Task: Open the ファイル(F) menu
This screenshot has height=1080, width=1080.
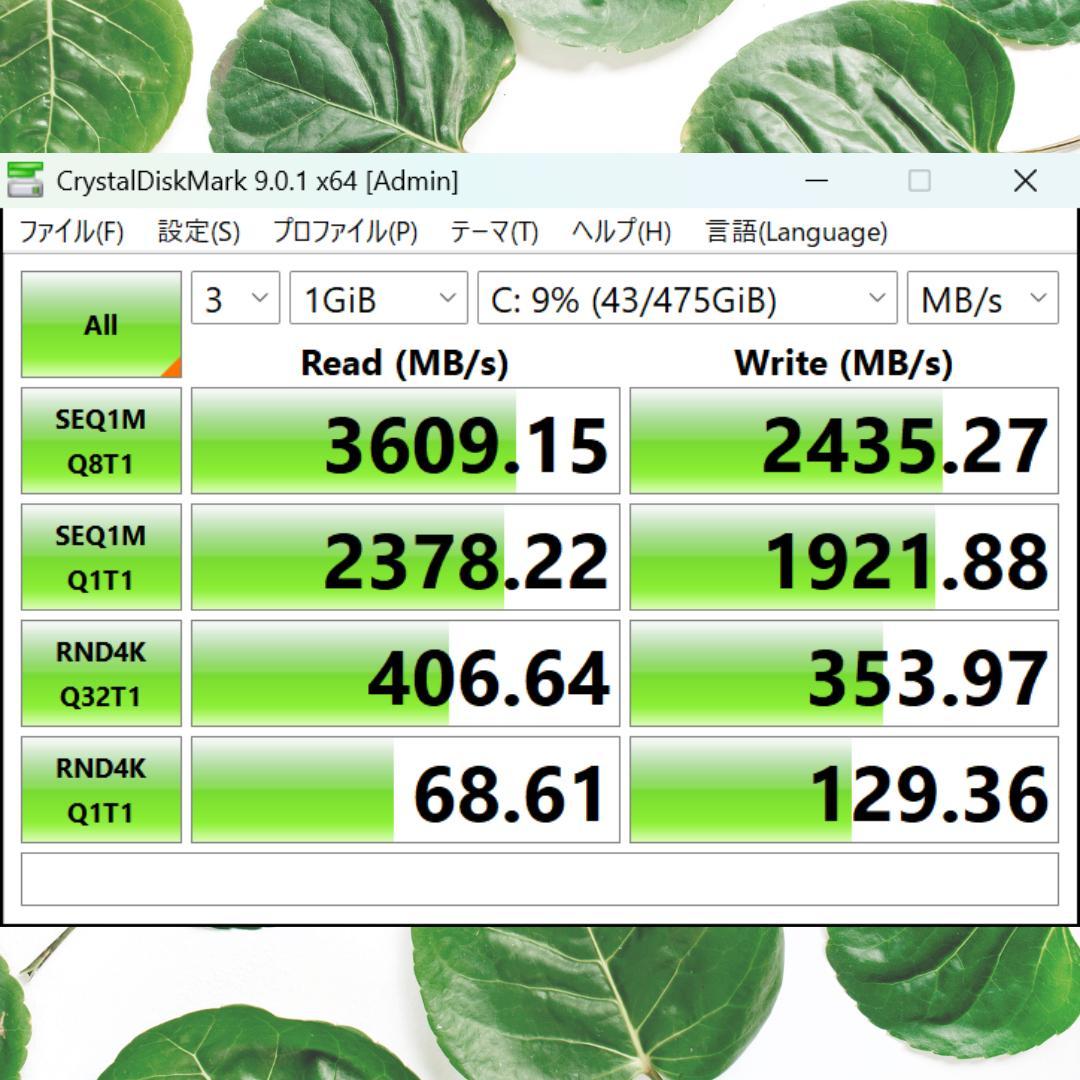Action: click(x=71, y=233)
